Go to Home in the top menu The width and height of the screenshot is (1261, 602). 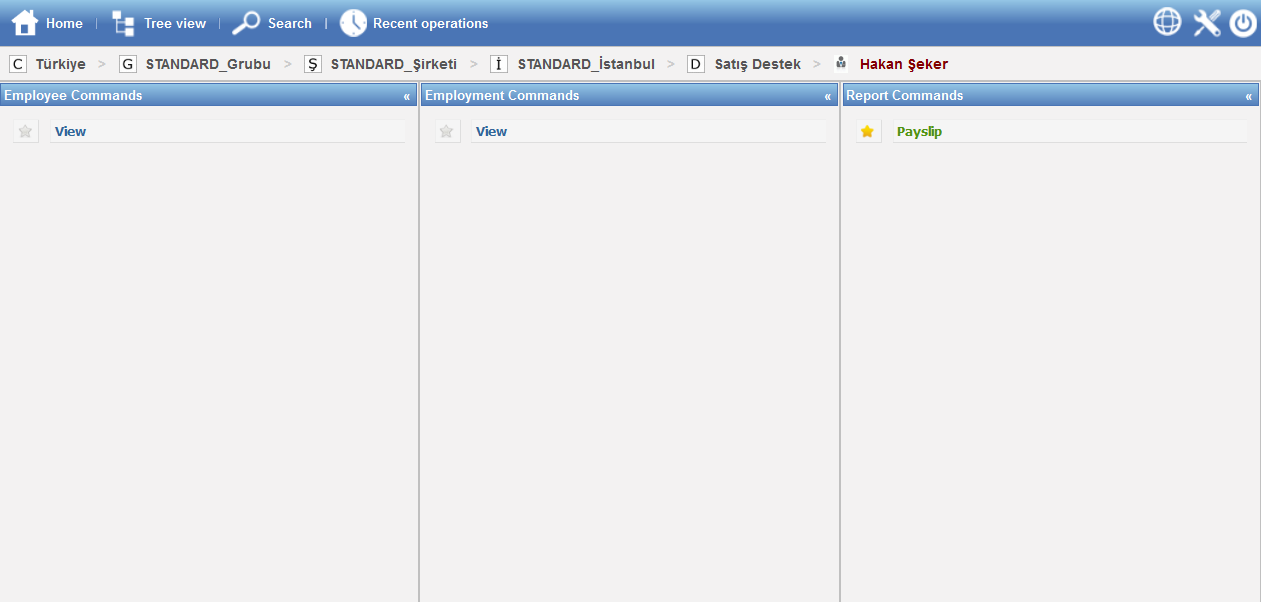[x=64, y=23]
